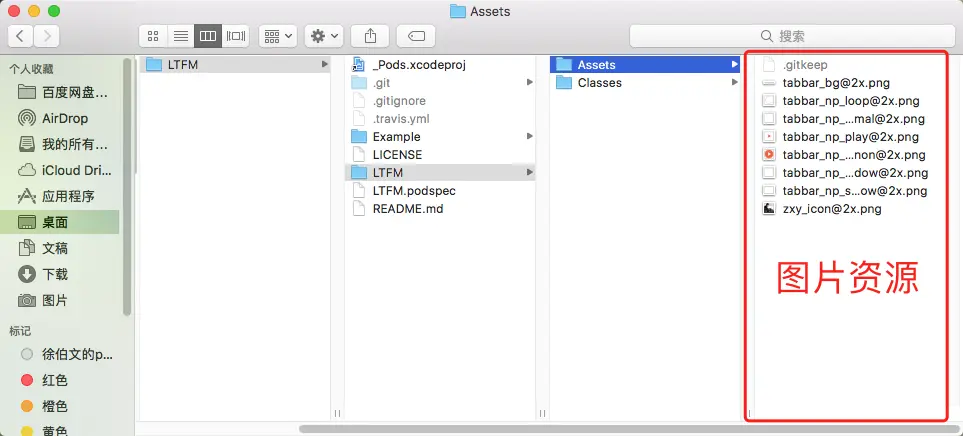Select the Classes folder
963x436 pixels.
pyautogui.click(x=645, y=82)
